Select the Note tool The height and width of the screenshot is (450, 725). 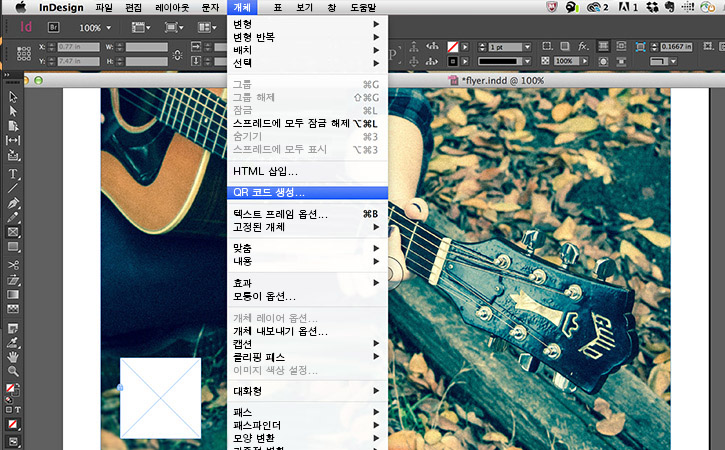[13, 328]
